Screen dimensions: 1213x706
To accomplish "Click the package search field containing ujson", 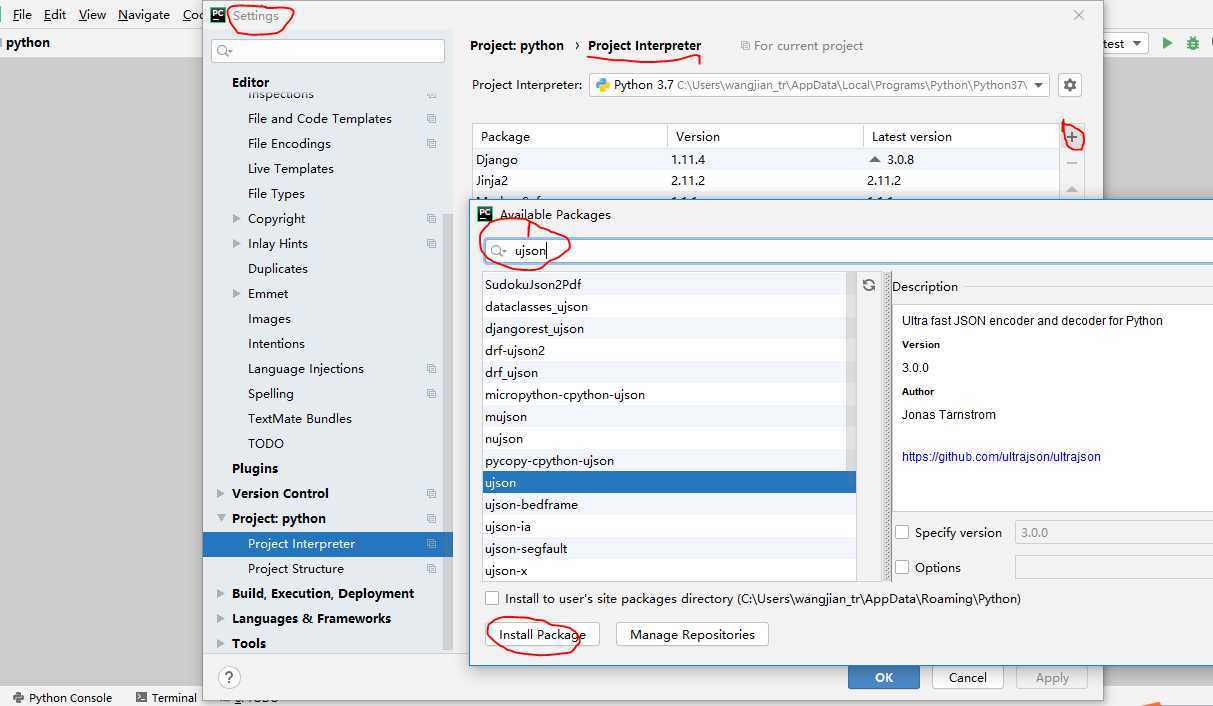I will pos(848,251).
